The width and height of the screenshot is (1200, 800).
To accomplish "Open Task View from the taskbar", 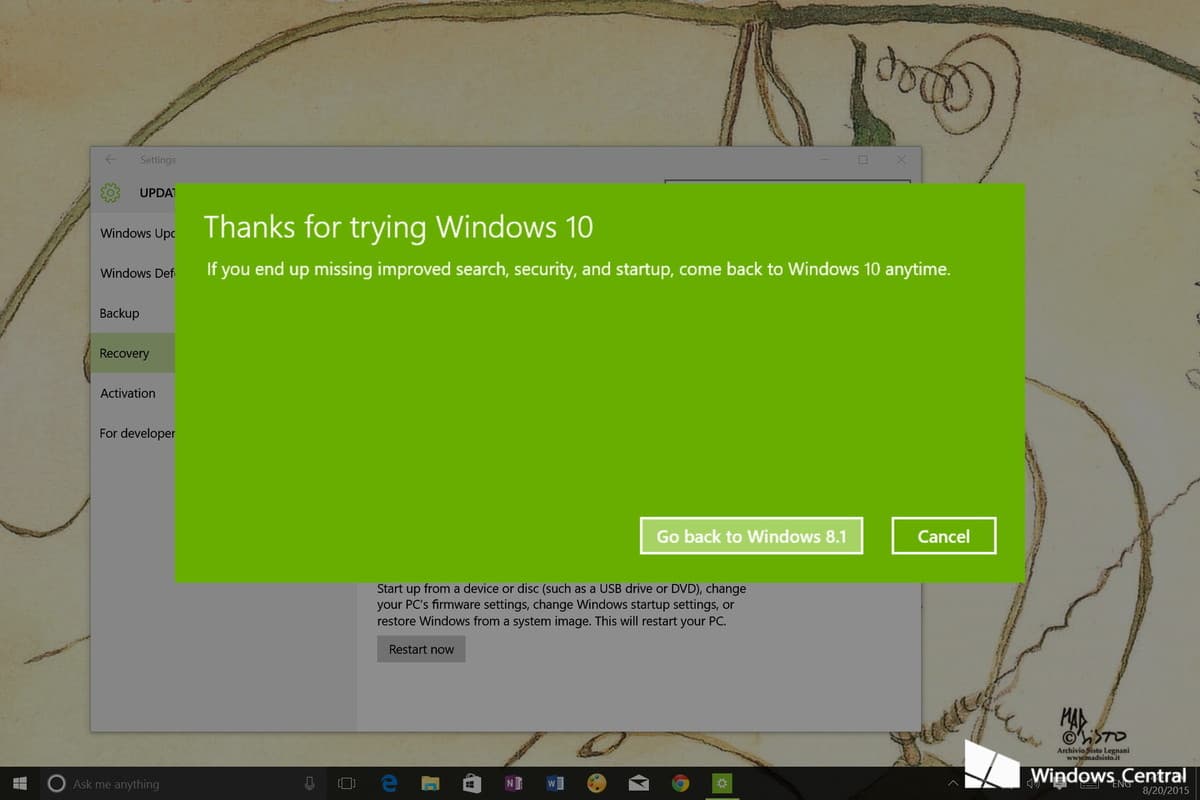I will pos(347,783).
